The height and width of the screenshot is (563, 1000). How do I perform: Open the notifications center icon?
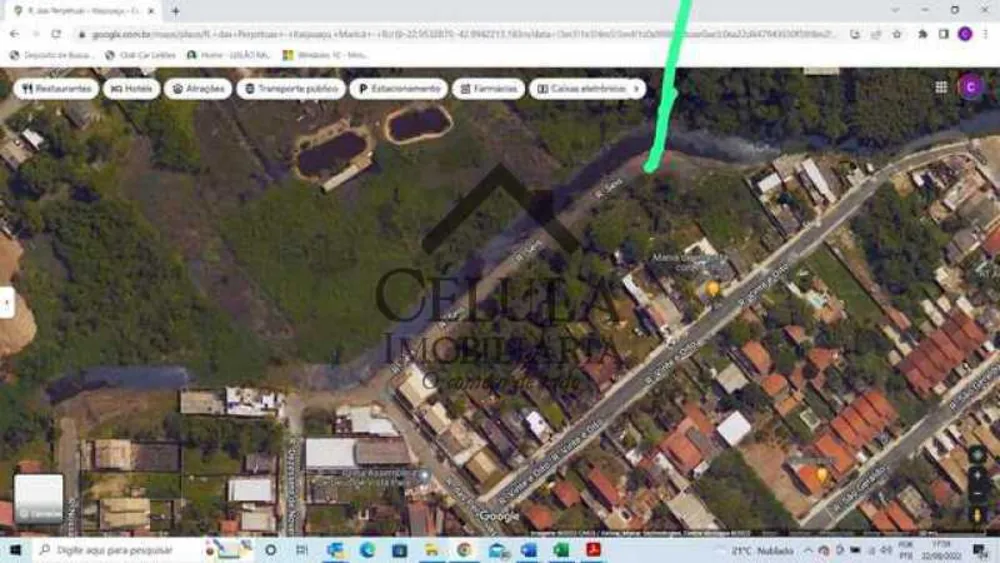pyautogui.click(x=980, y=550)
